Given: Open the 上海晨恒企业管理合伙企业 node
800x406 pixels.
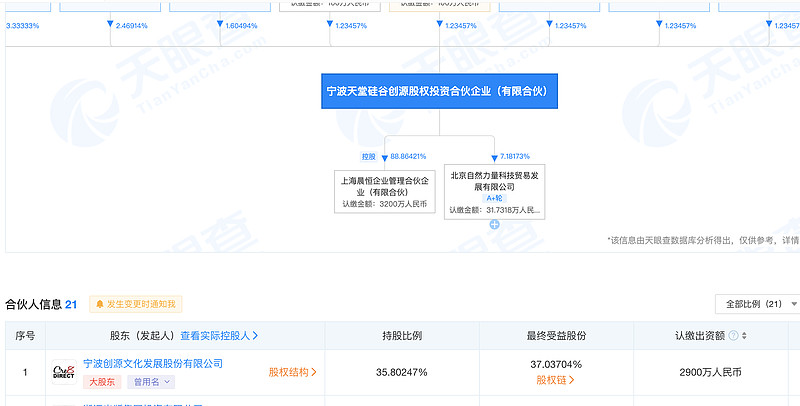Looking at the screenshot, I should click(385, 192).
